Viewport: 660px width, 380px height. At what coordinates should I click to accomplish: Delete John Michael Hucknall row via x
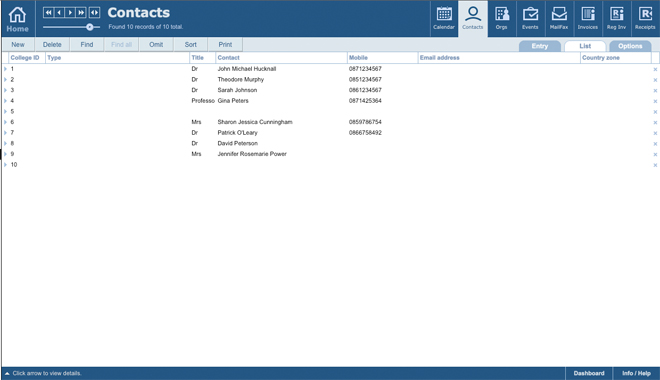(x=655, y=69)
